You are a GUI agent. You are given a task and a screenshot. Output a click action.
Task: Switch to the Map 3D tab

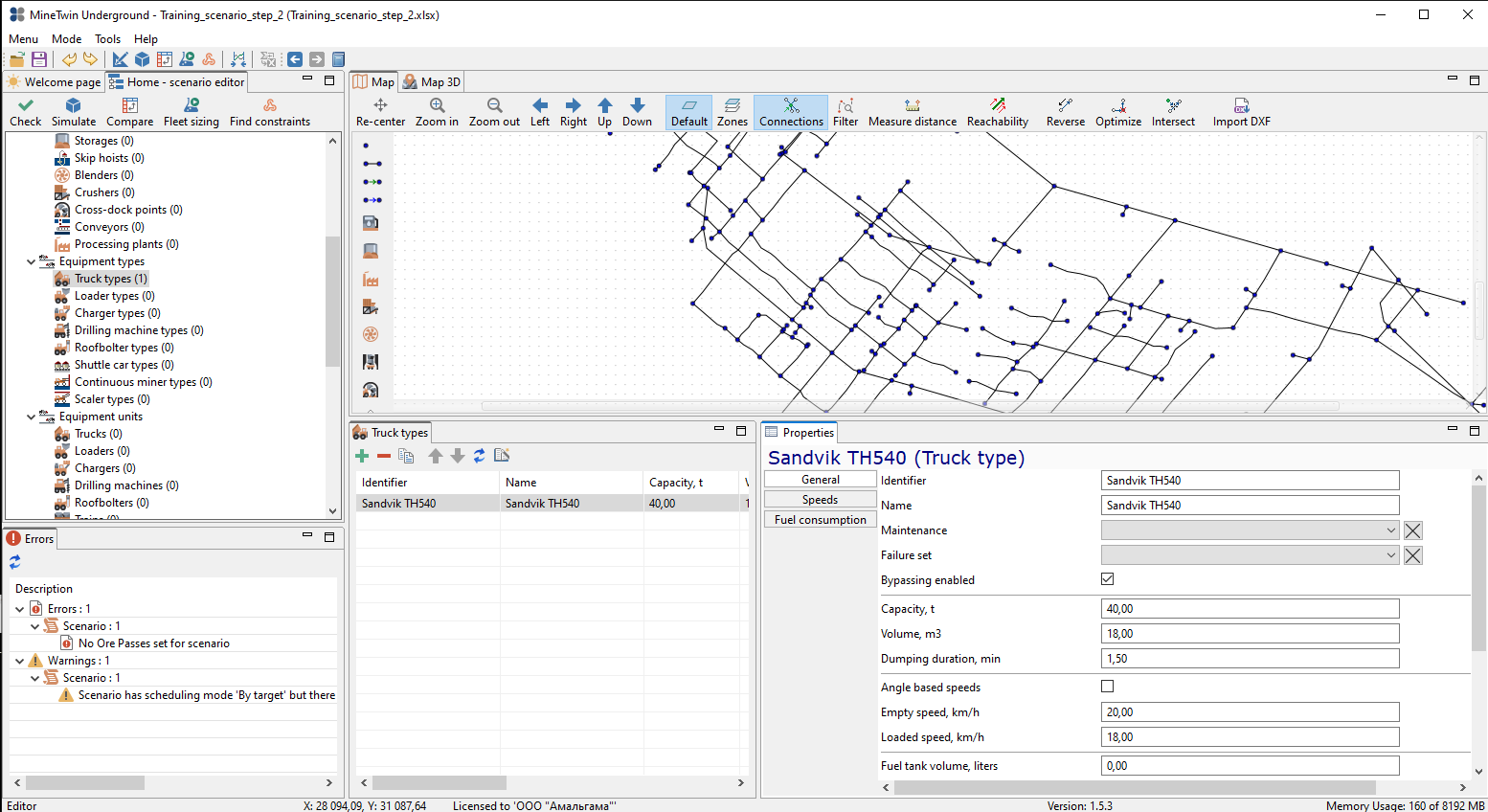(432, 82)
